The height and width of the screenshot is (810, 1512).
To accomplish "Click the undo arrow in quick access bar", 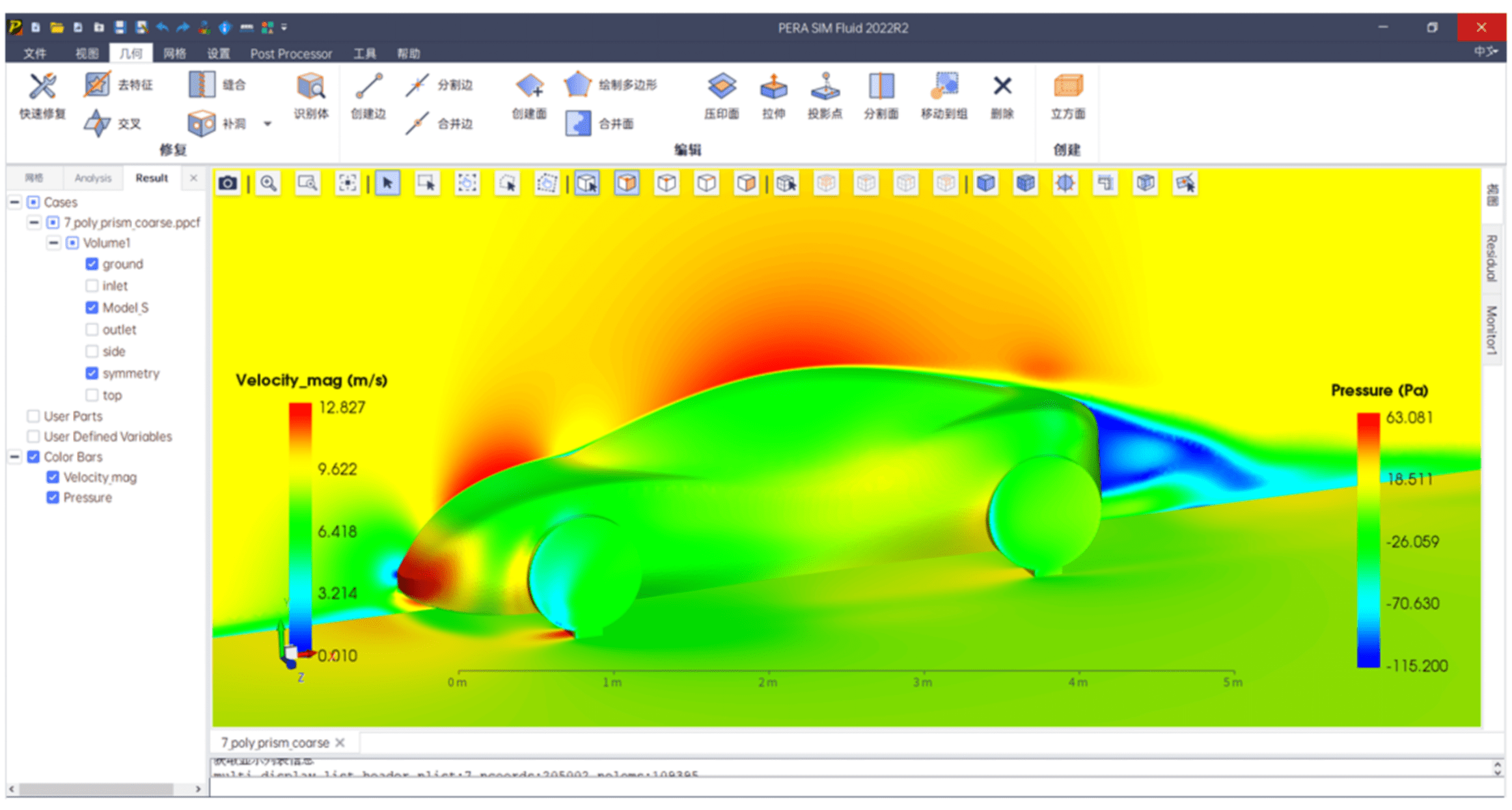I will coord(162,27).
